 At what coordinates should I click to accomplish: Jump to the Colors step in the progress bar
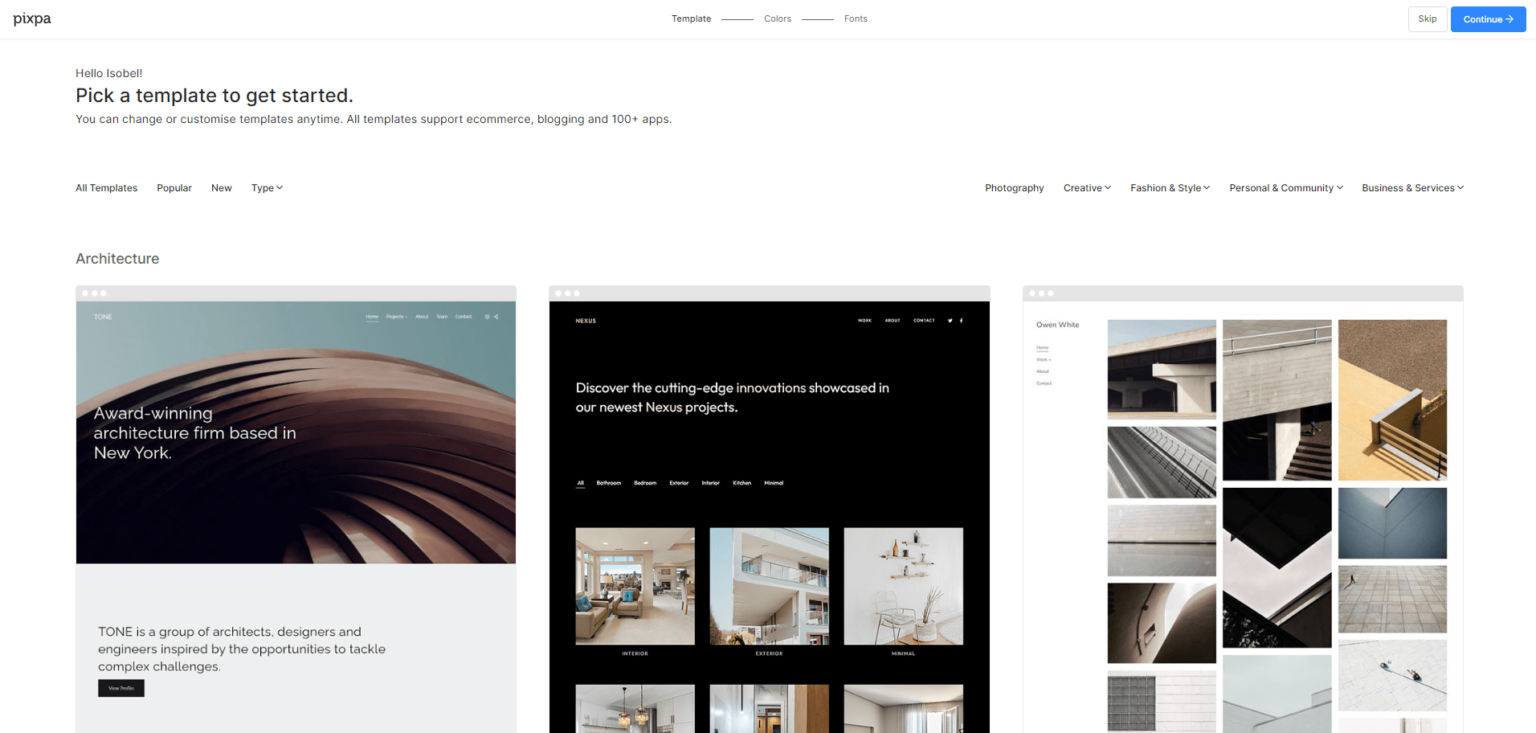pyautogui.click(x=777, y=18)
